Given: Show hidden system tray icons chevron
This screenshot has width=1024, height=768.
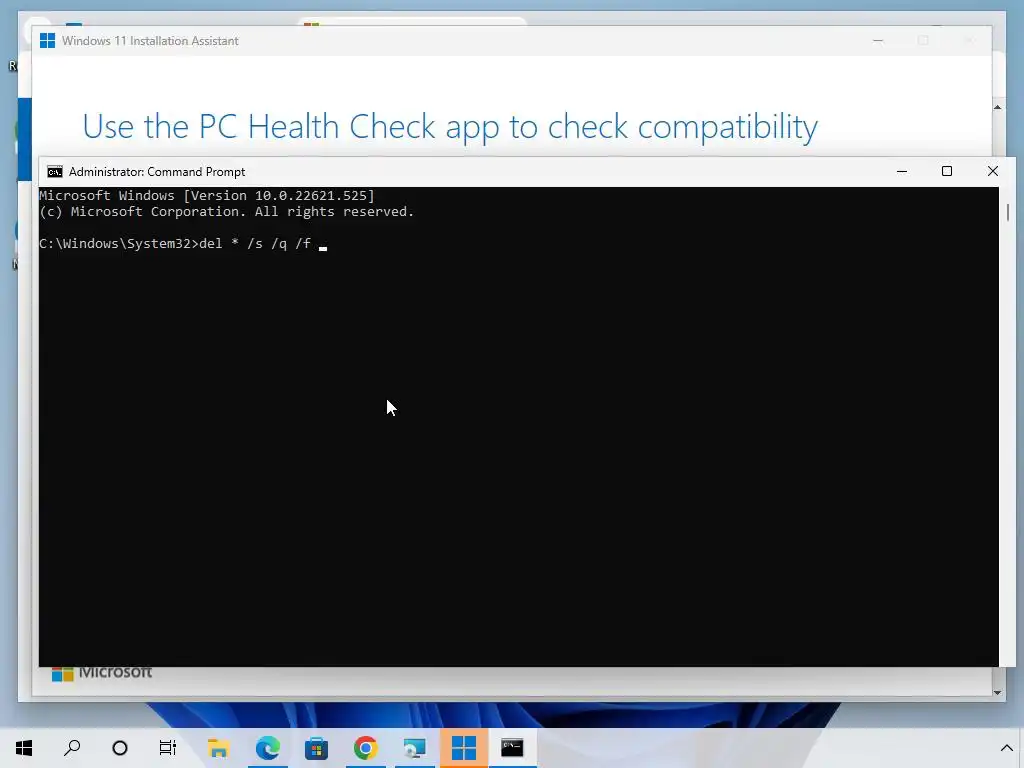Looking at the screenshot, I should coord(1006,748).
